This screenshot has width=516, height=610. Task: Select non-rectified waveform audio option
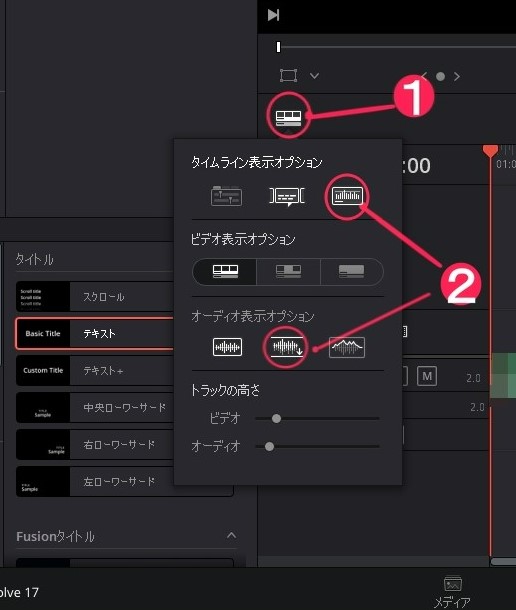pos(227,347)
